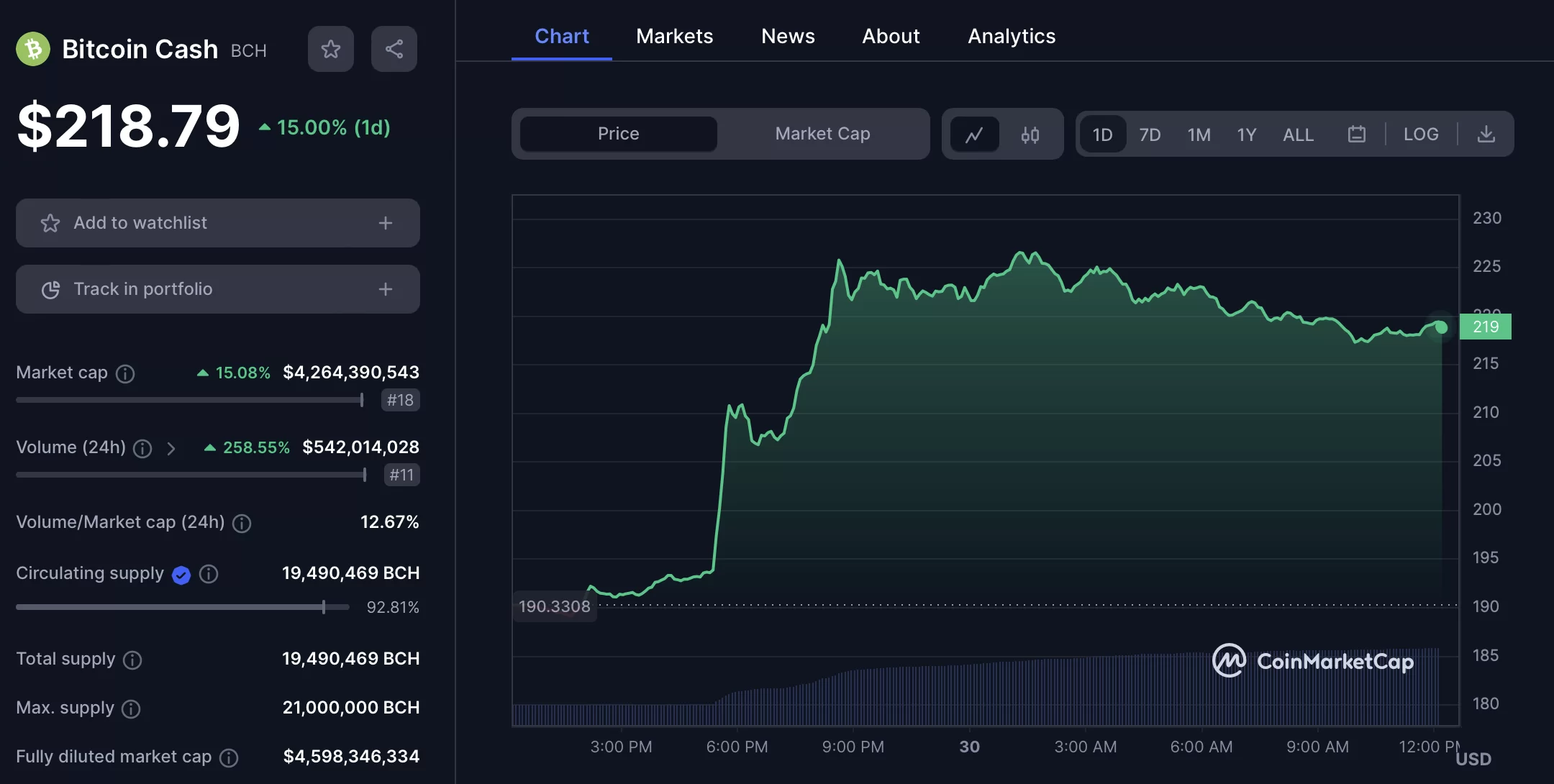This screenshot has width=1554, height=784.
Task: Click the Bitcoin Cash logo icon
Action: coord(33,49)
